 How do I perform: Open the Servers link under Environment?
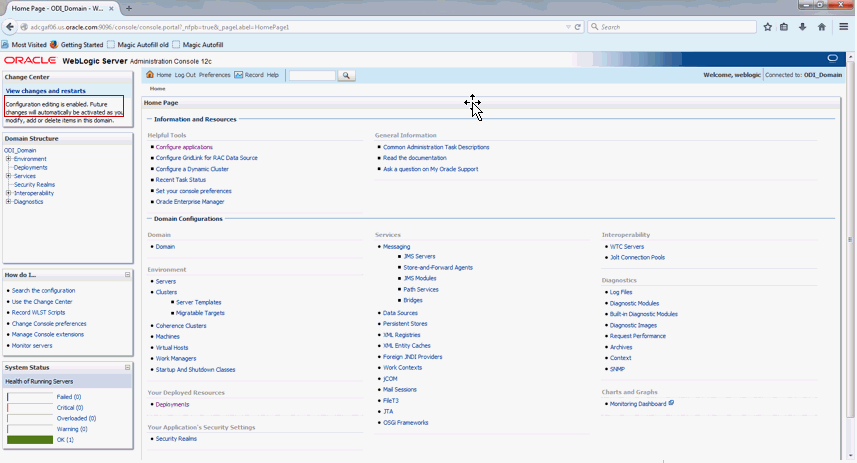click(166, 282)
